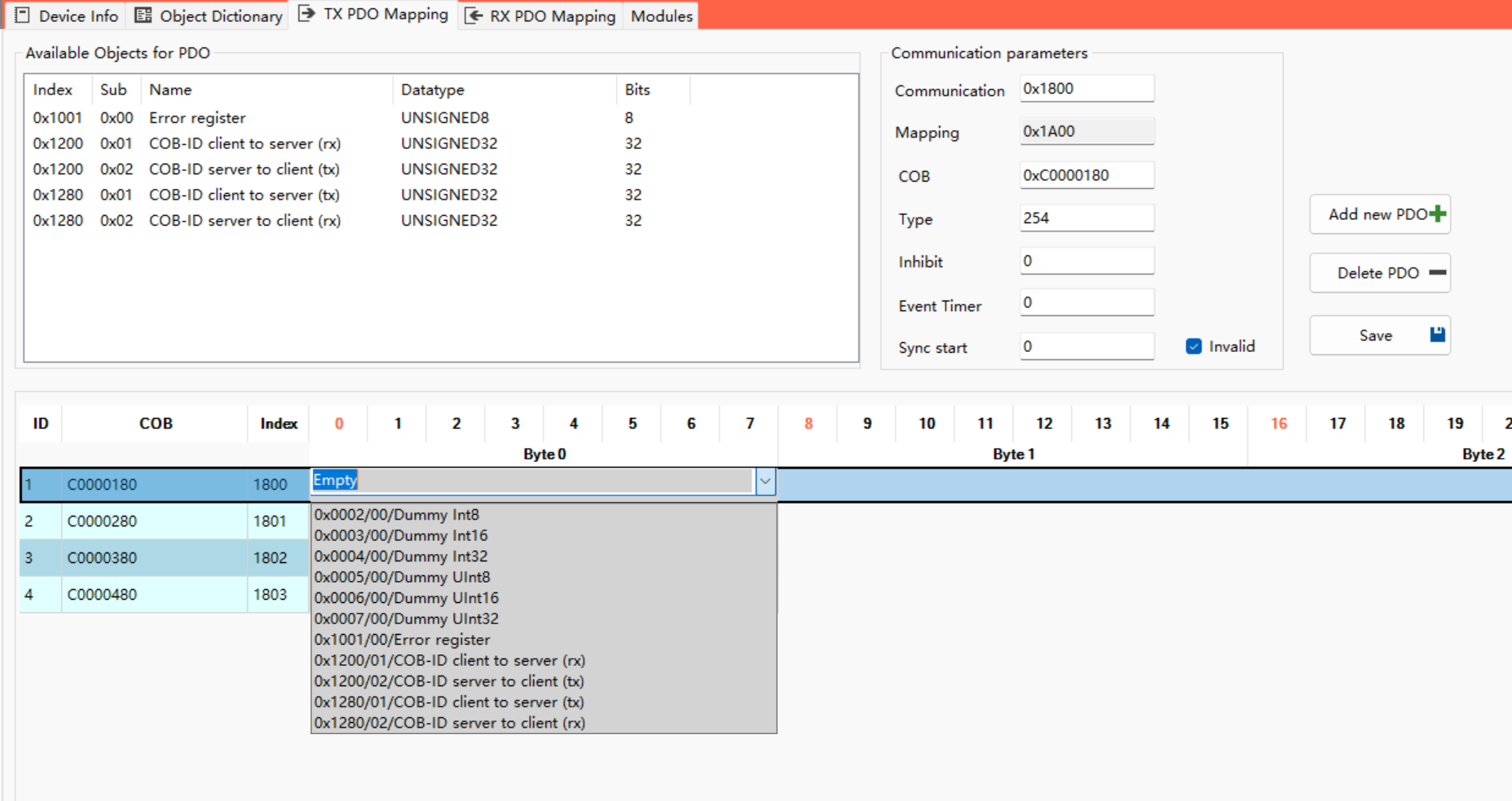This screenshot has height=801, width=1512.
Task: Click the TX PDO Mapping arrow icon
Action: coord(306,14)
